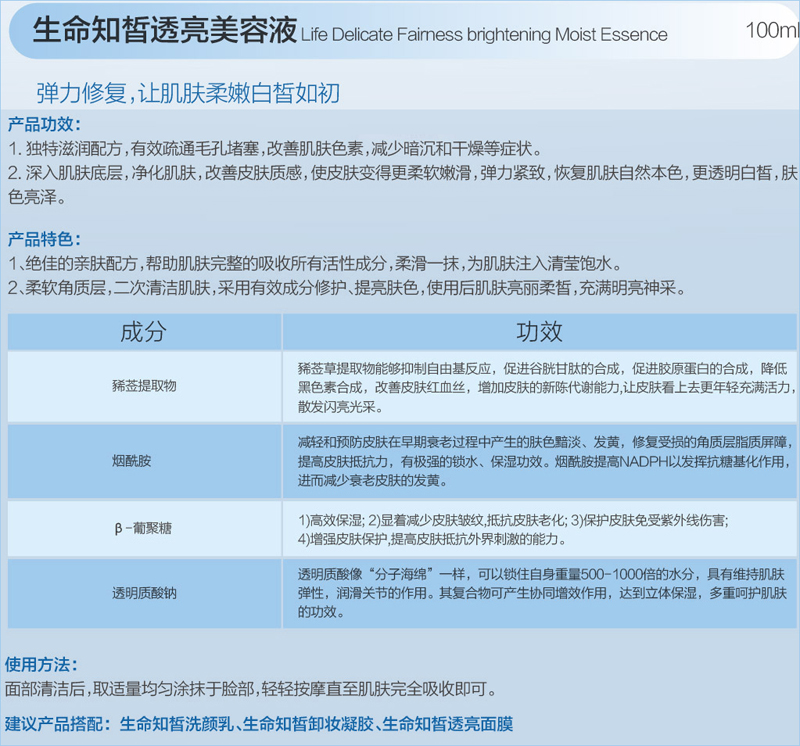Click feature point 2 about 柔软角质层
The image size is (800, 746).
pos(345,289)
